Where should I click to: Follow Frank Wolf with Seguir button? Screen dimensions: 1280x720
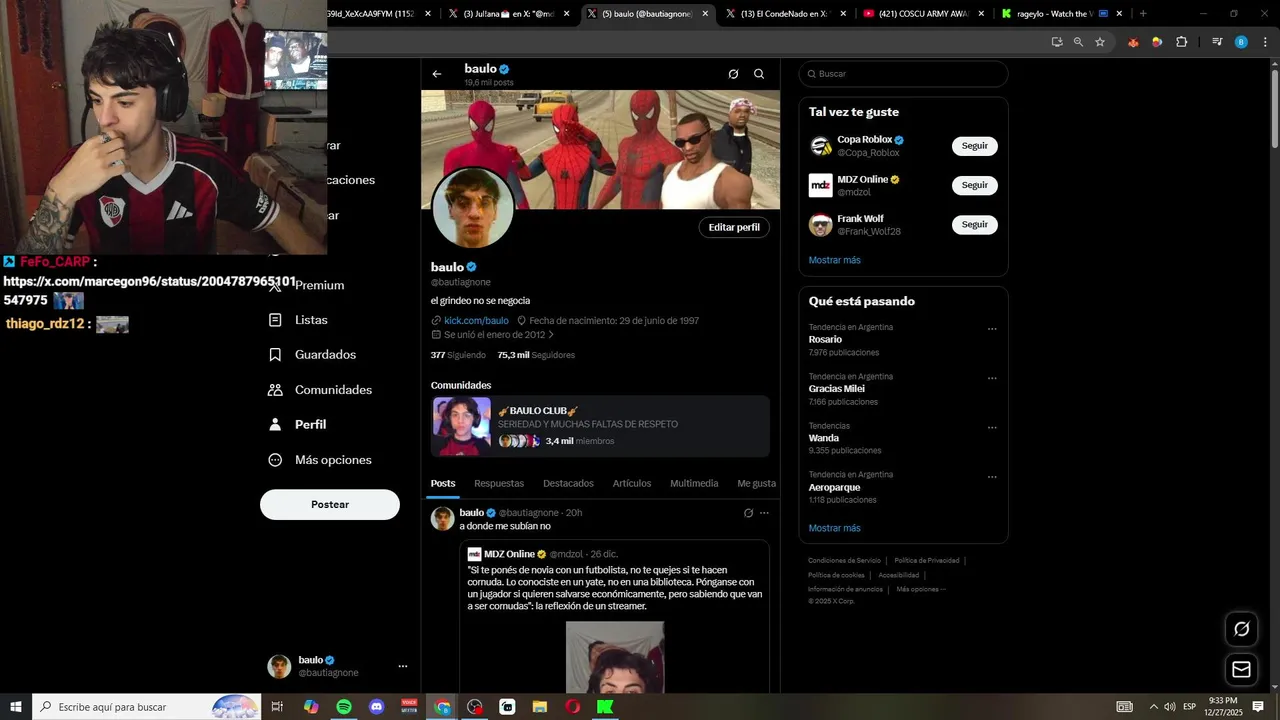point(974,225)
